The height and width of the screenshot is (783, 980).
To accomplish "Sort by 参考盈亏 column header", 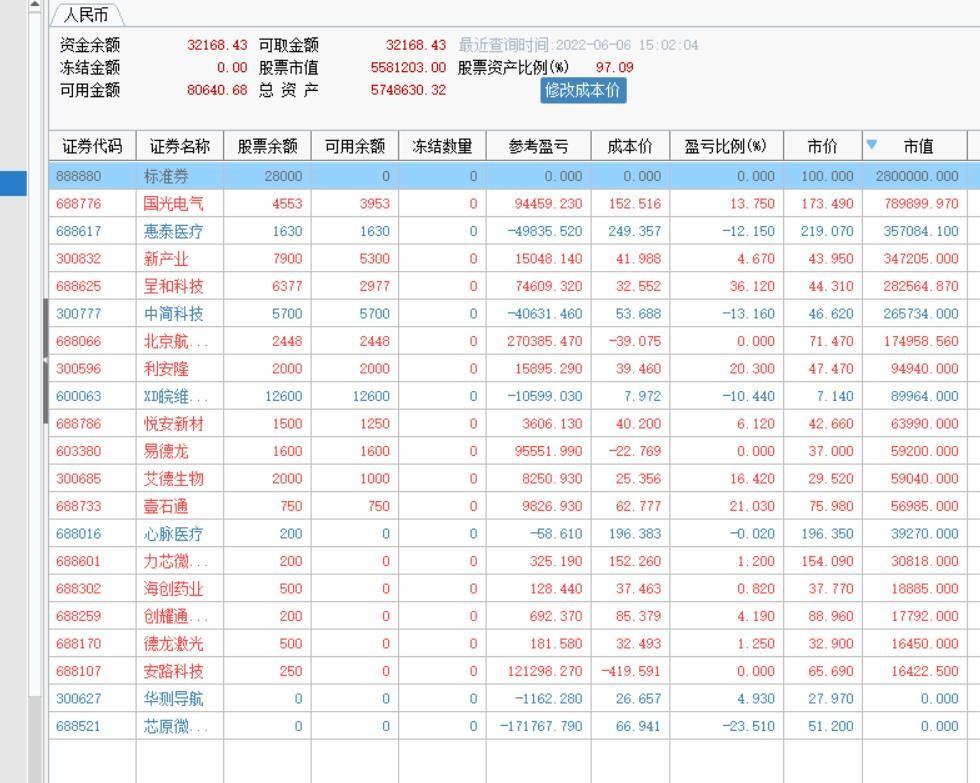I will click(x=538, y=146).
